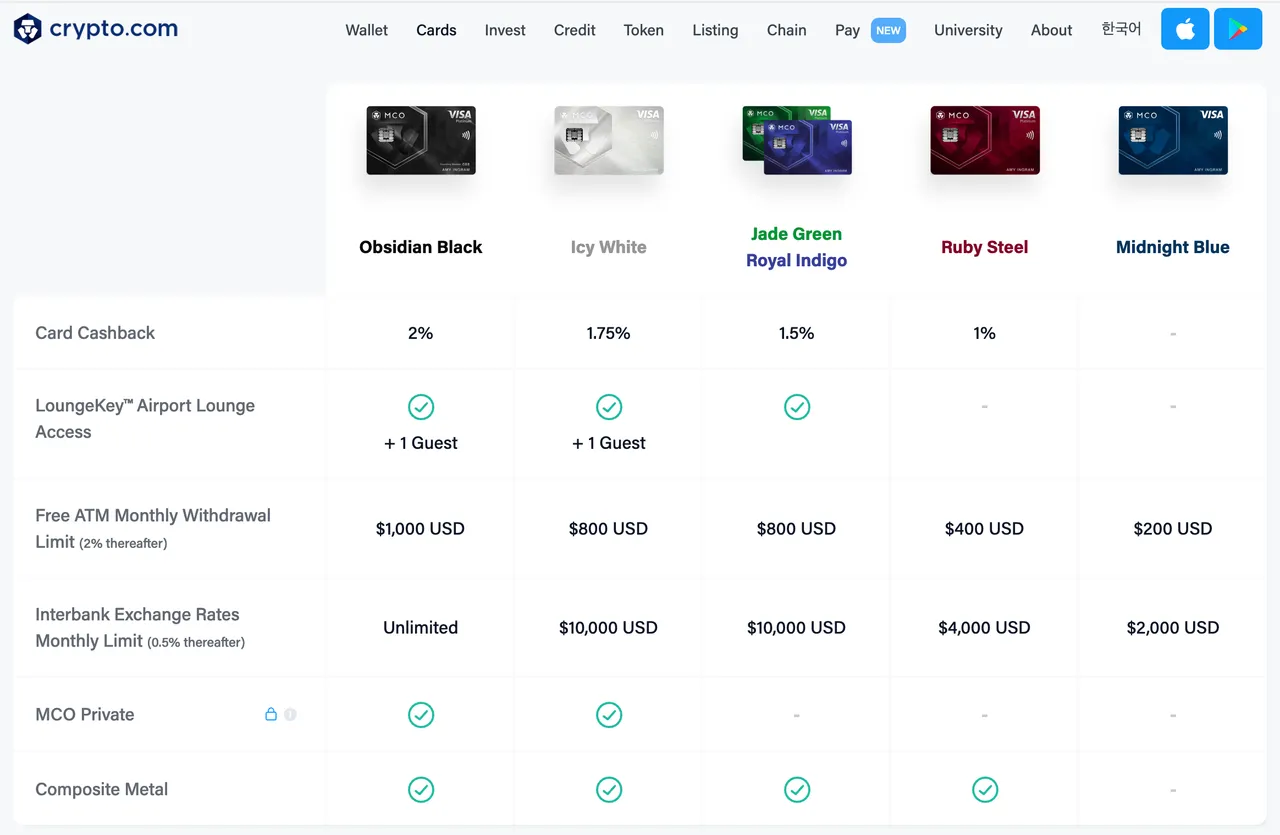Image resolution: width=1280 pixels, height=835 pixels.
Task: Select the Jade Green and Royal Indigo card image
Action: 797,141
